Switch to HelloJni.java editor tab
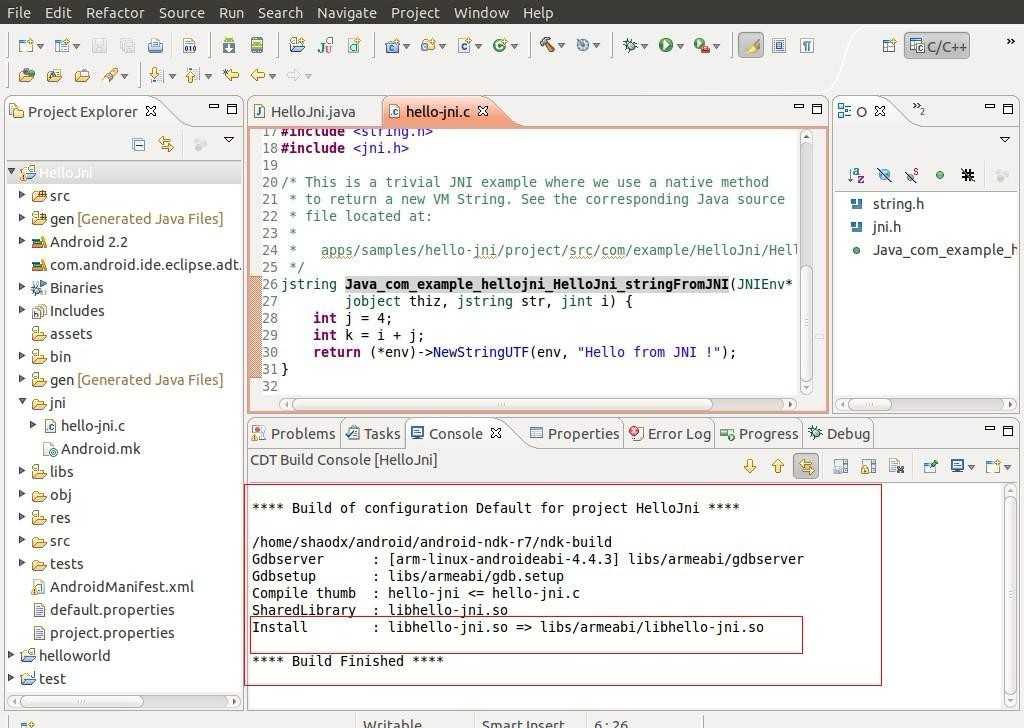 [x=313, y=112]
